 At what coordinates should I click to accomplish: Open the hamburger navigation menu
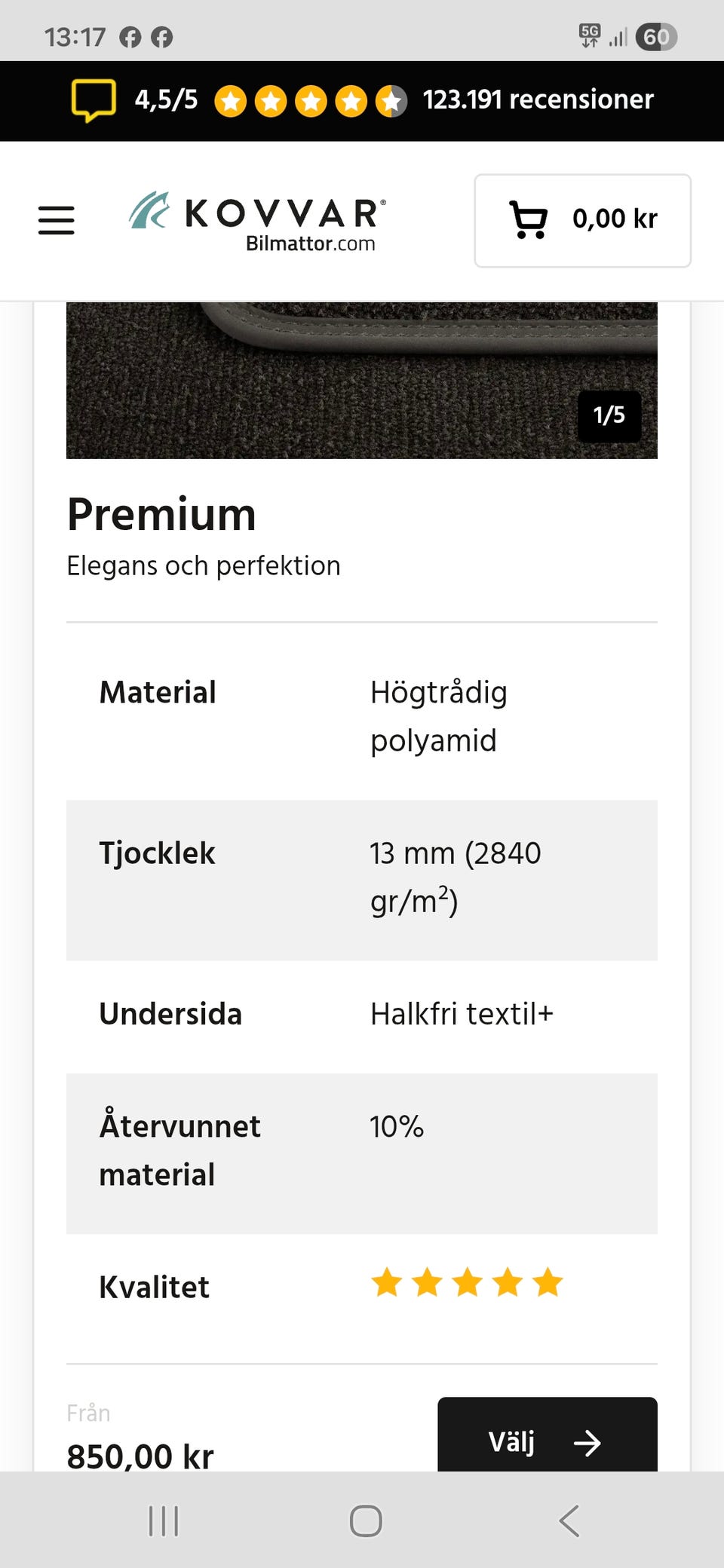(56, 220)
